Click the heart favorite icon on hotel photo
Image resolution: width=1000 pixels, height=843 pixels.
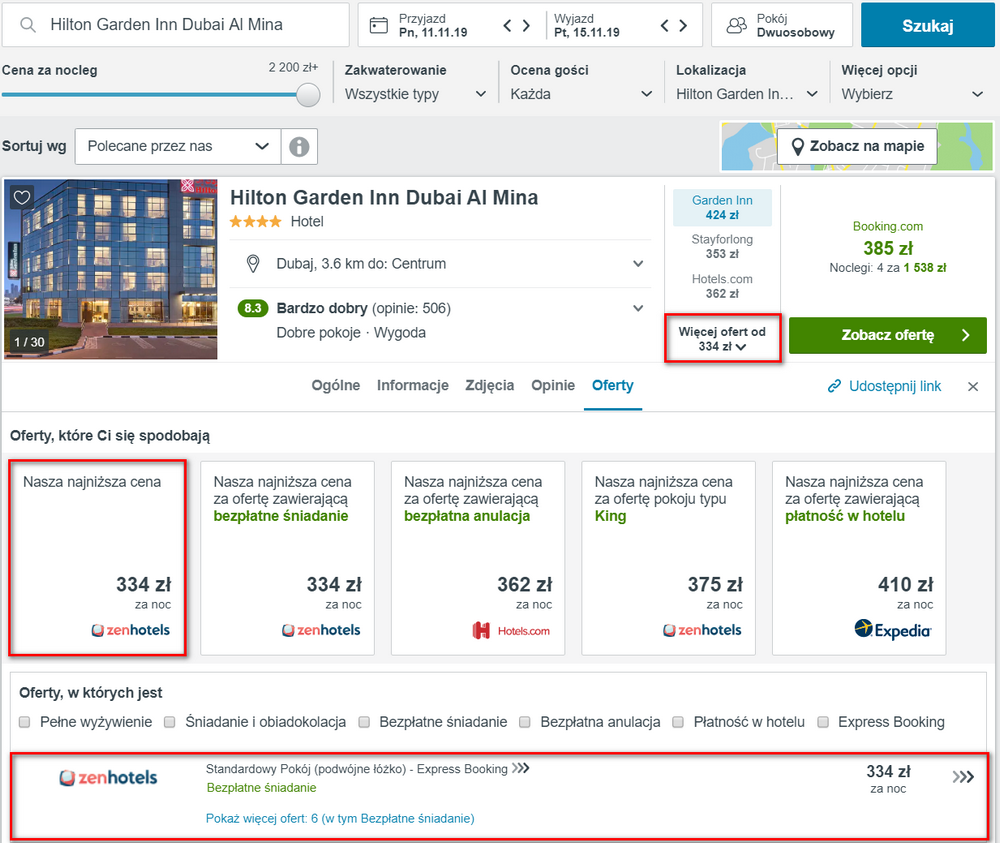(x=22, y=197)
